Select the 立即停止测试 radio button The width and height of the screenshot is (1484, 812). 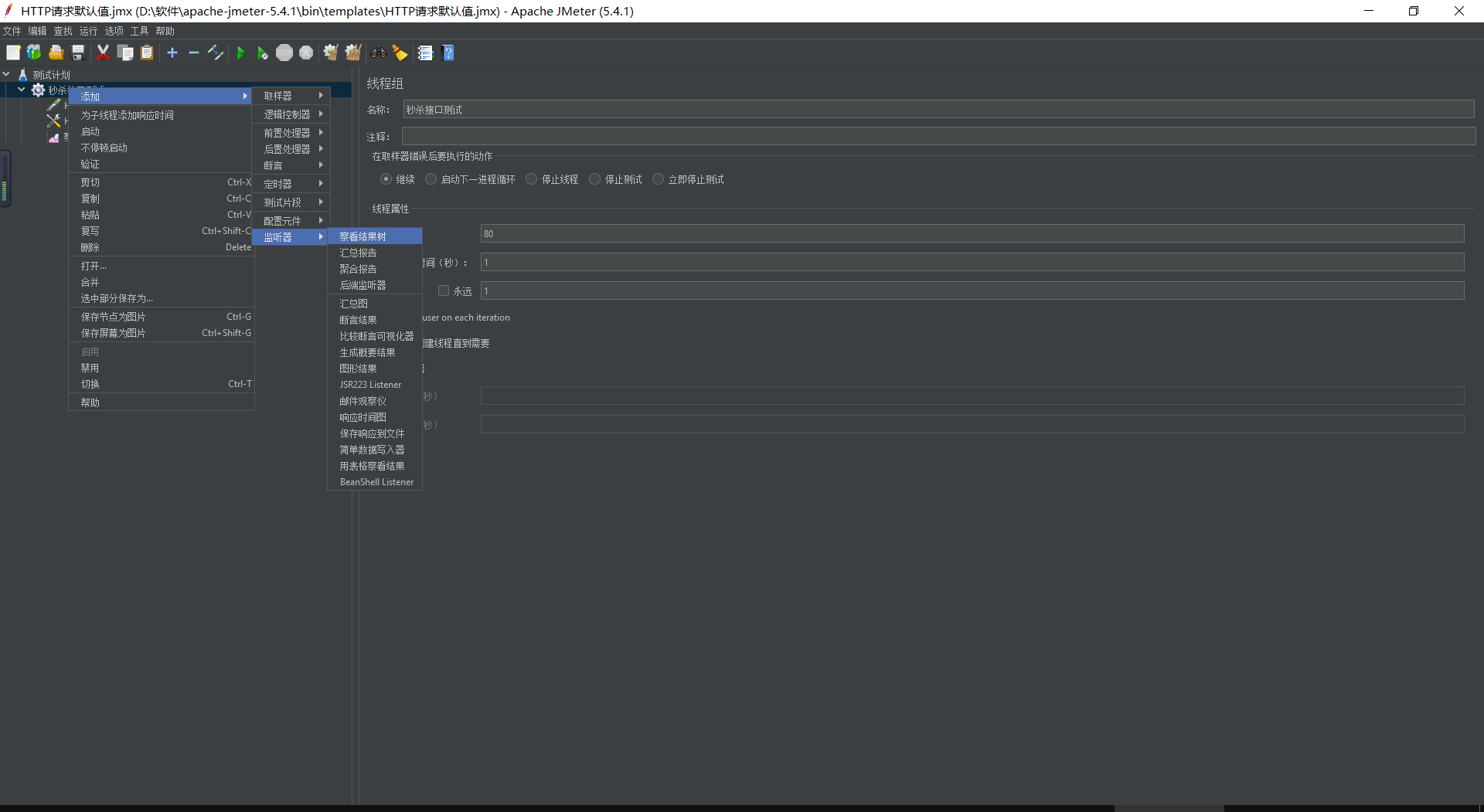[659, 178]
